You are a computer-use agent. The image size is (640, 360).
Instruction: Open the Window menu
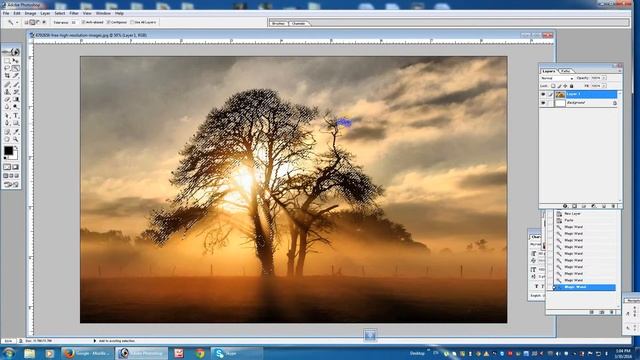[x=103, y=13]
